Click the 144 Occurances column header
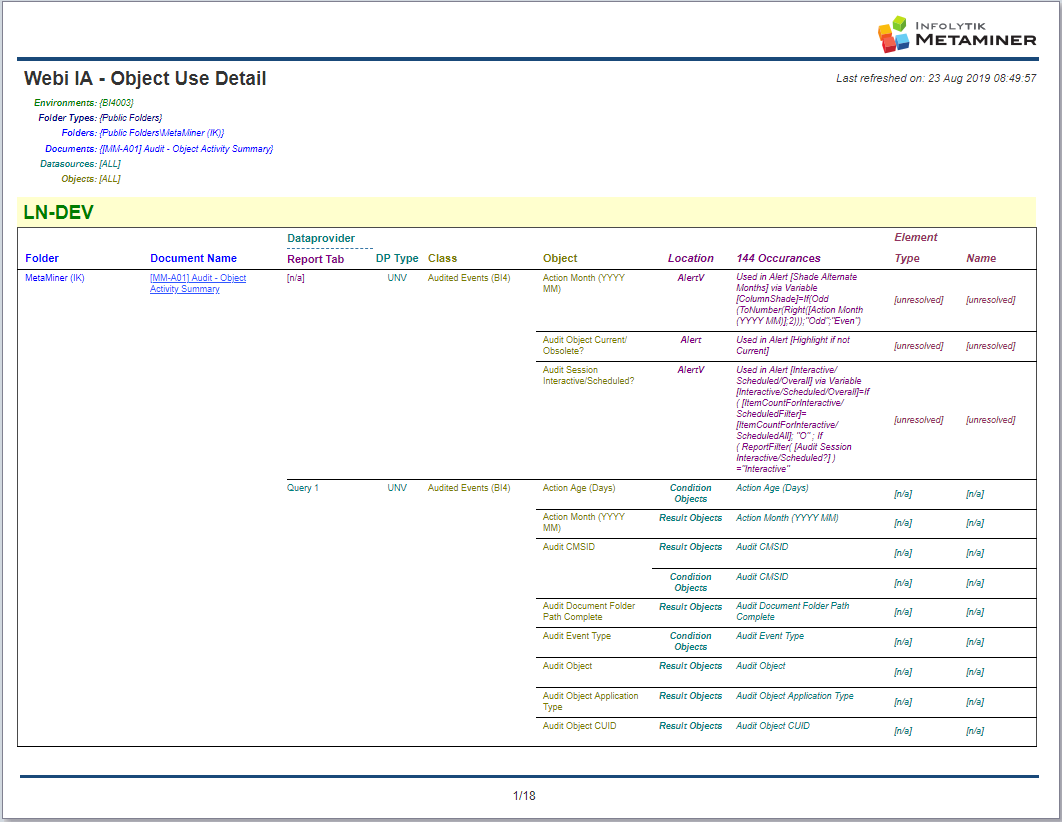The image size is (1062, 822). (778, 258)
